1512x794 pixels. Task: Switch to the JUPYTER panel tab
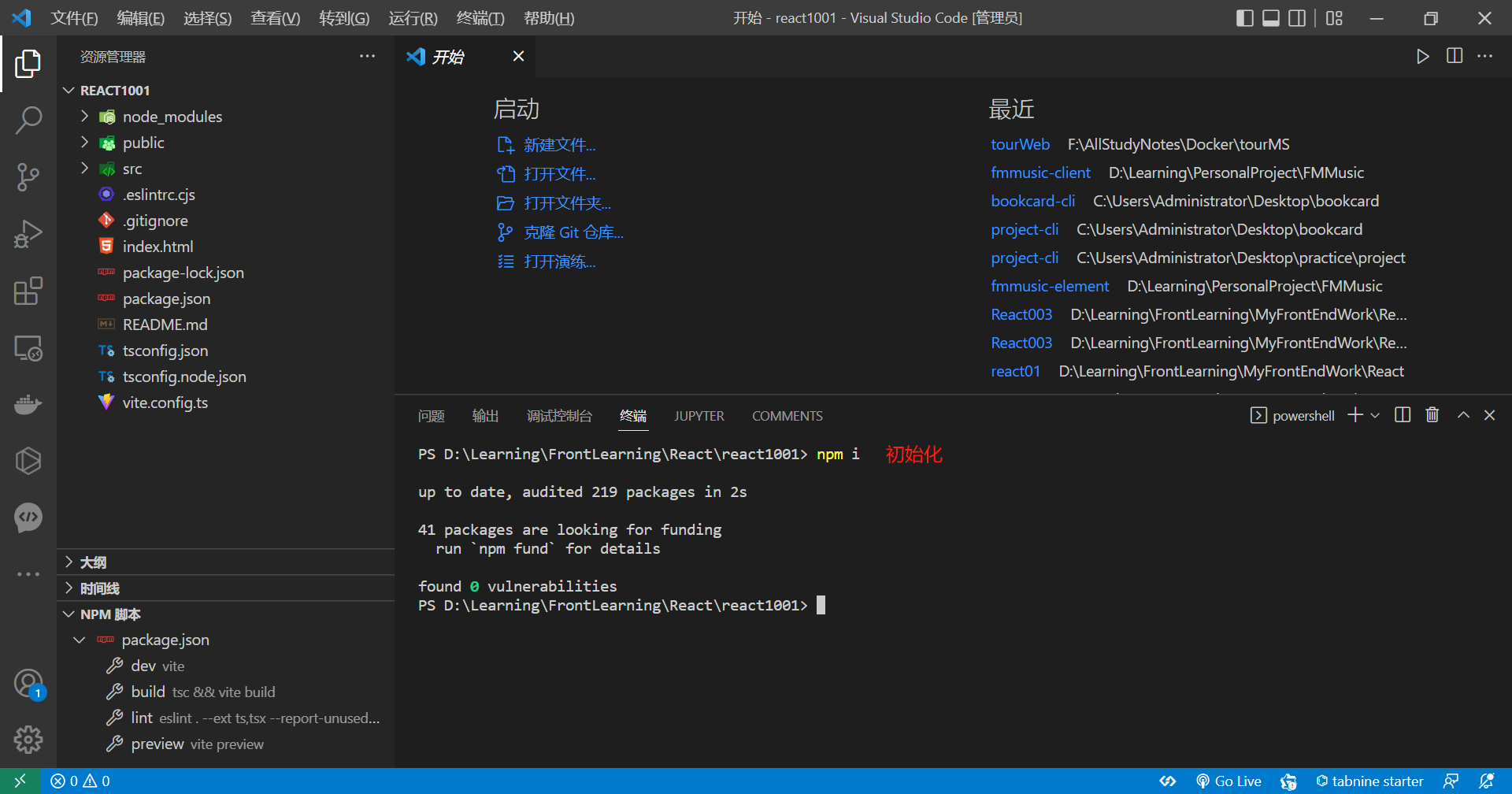(x=699, y=416)
